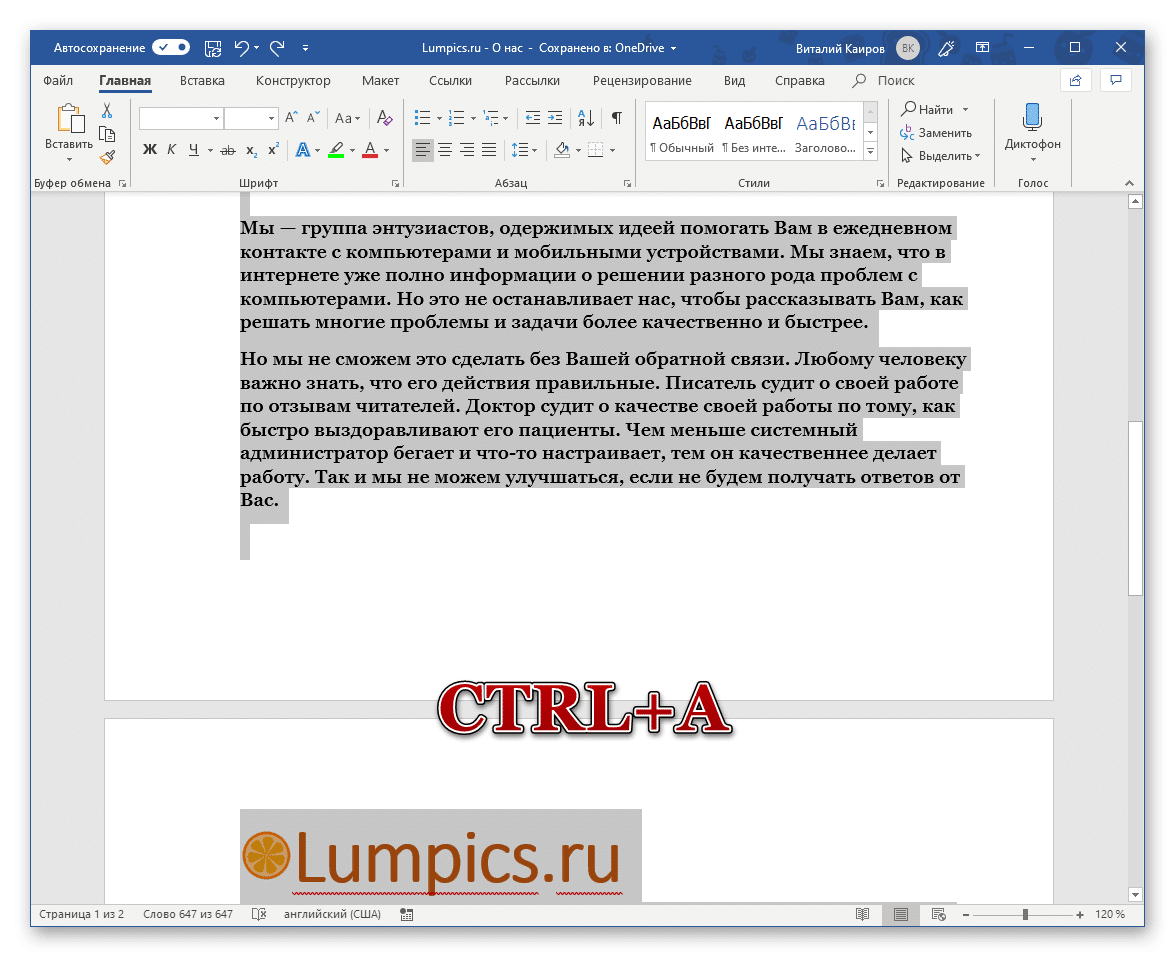Apply the red font color

pos(370,150)
